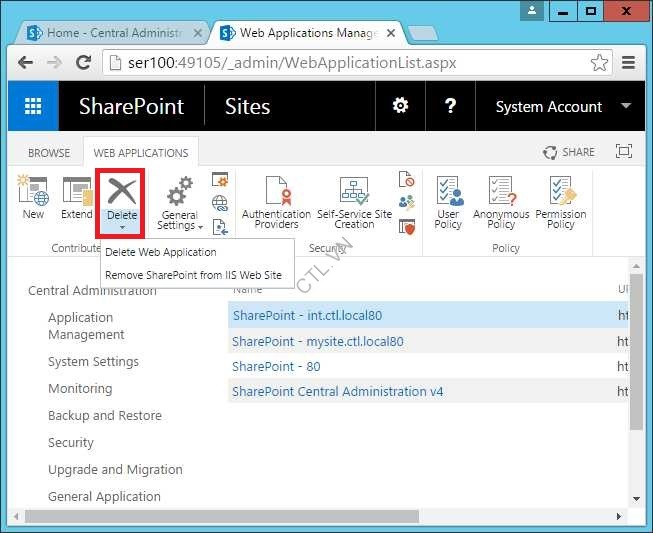Click the New web application icon

click(33, 197)
